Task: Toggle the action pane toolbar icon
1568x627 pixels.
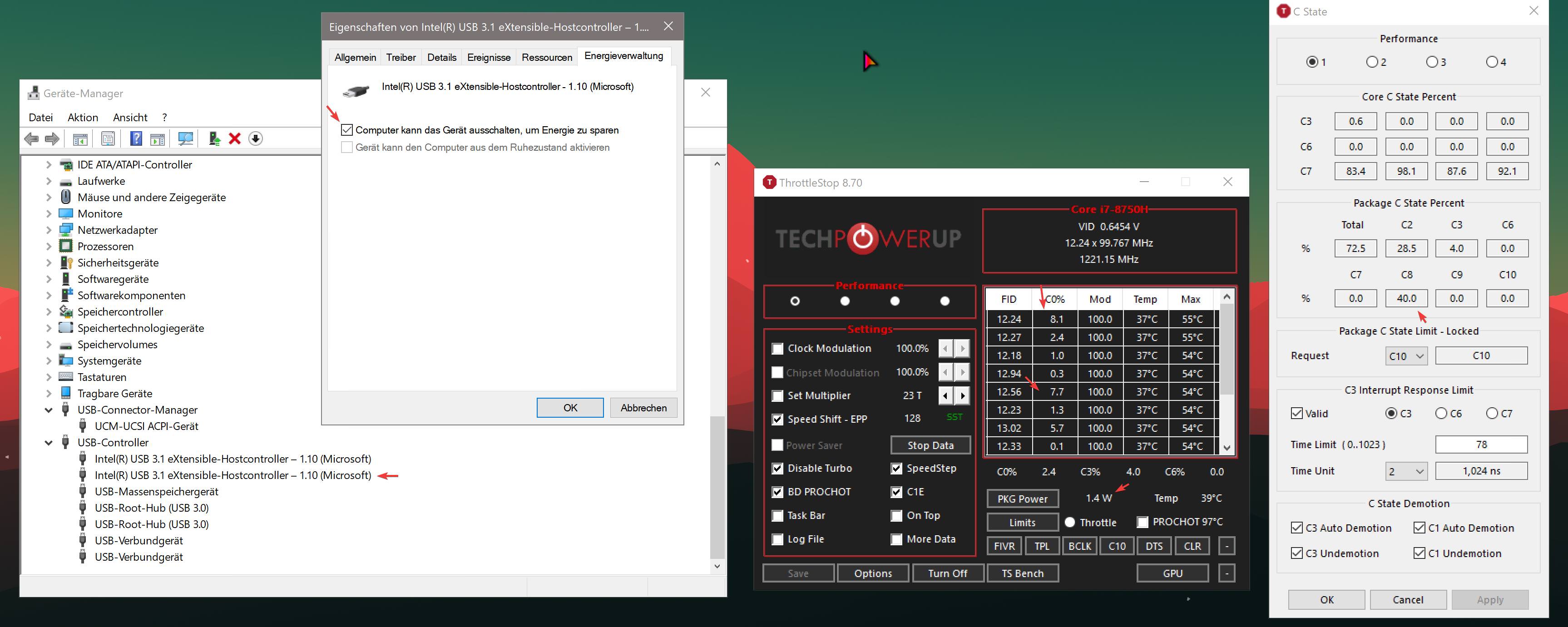Action: [158, 139]
